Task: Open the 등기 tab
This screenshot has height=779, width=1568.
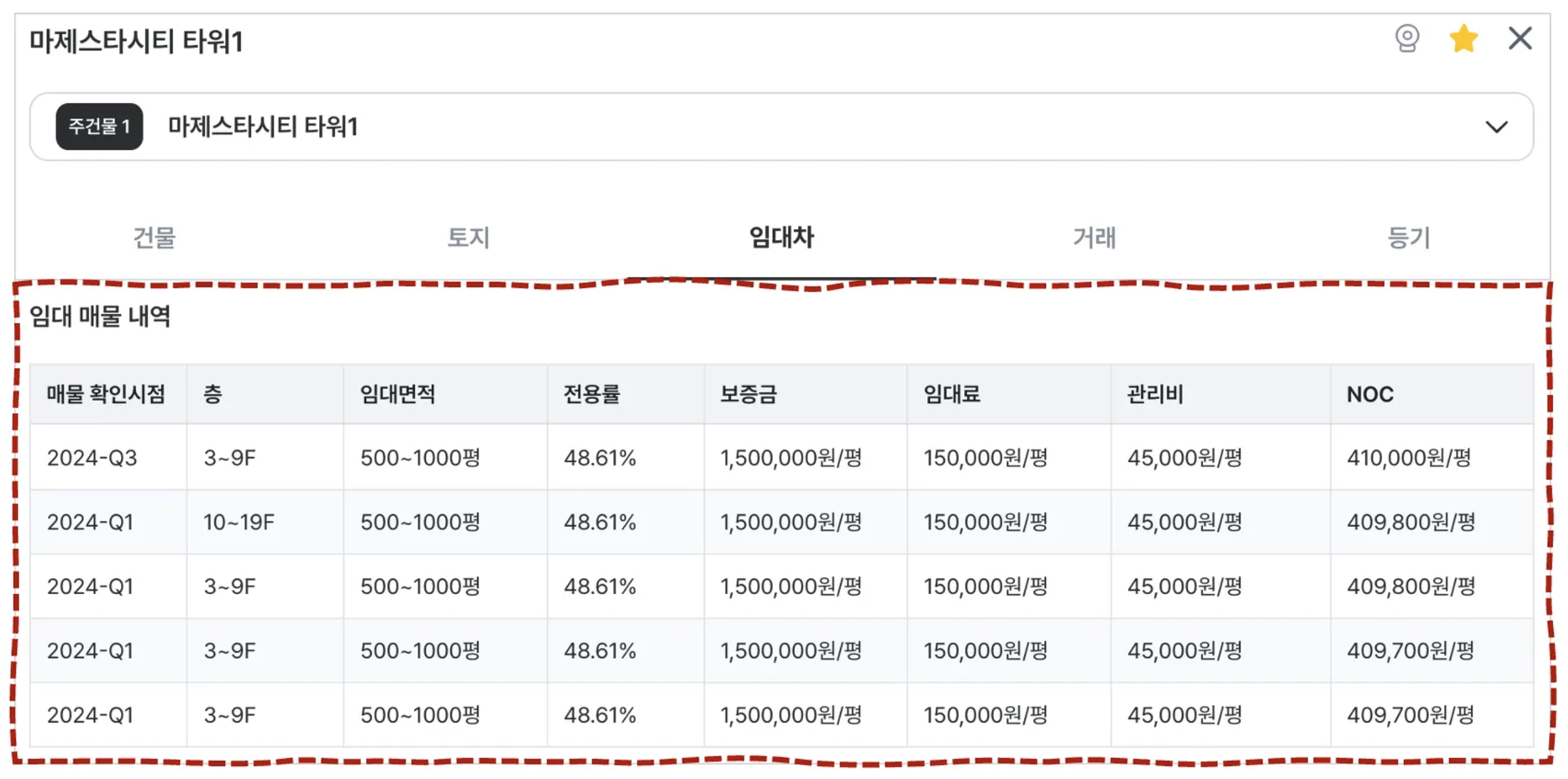Action: [1408, 237]
